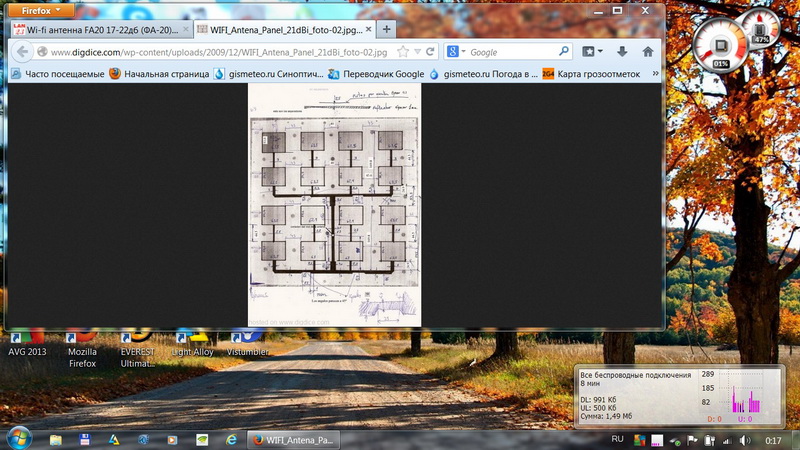Open the flag Action Center tray icon
This screenshot has height=450, width=800.
[692, 440]
